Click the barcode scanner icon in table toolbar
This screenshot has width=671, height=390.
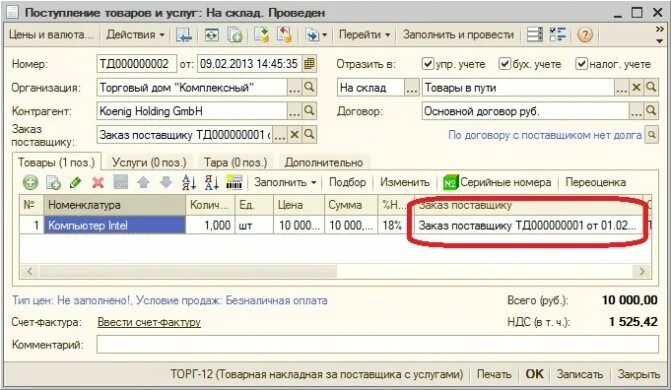[234, 183]
